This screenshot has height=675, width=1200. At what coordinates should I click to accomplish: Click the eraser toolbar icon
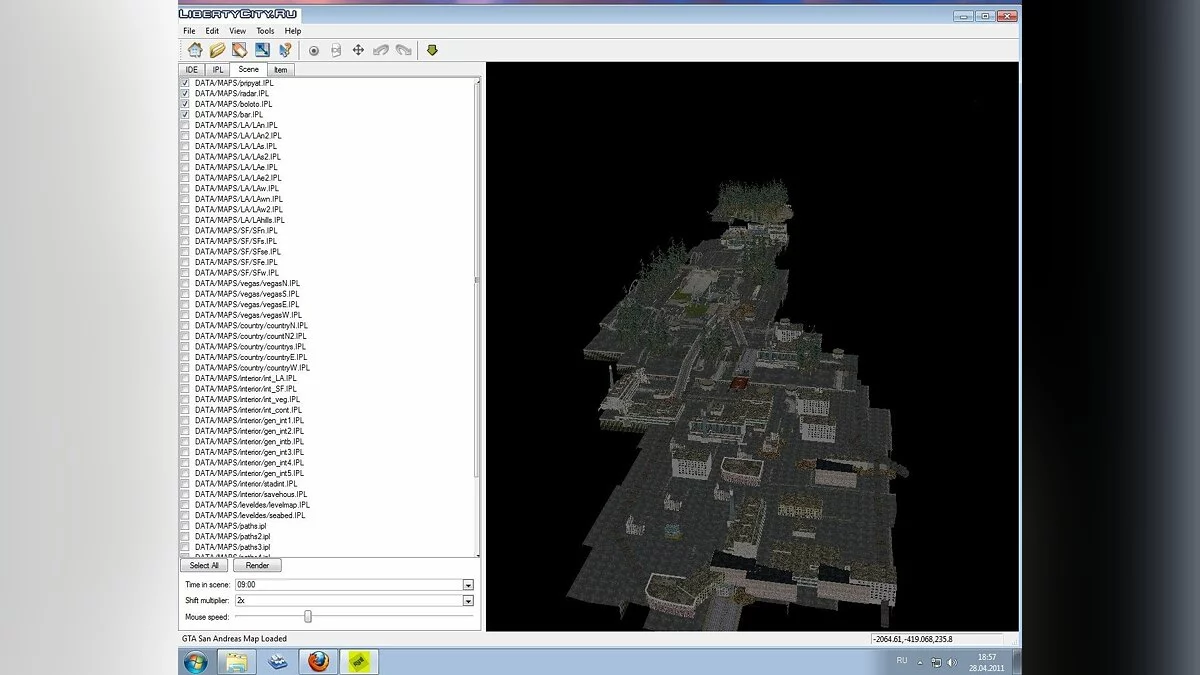coord(239,50)
